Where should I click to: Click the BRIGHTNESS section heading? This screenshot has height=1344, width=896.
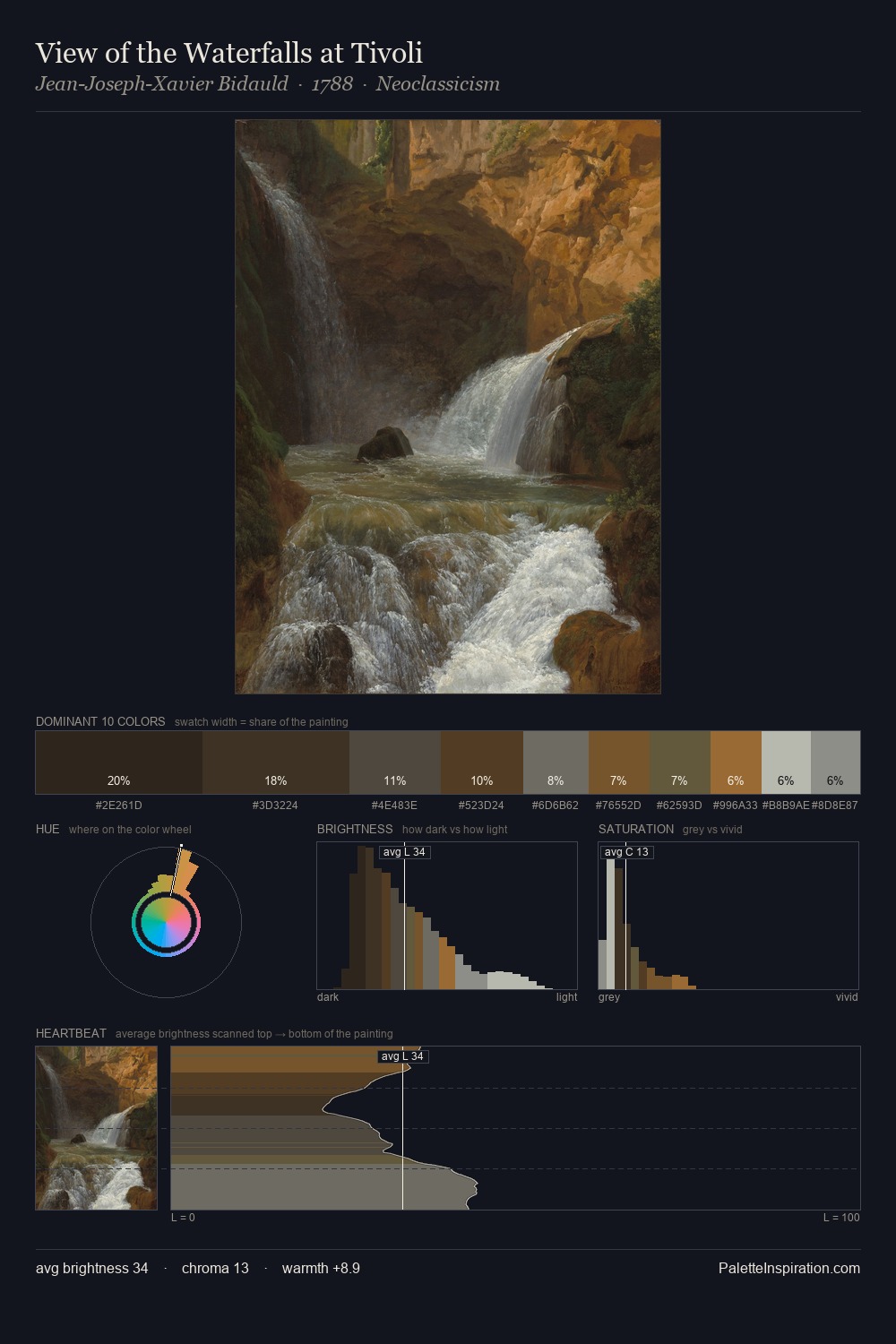[x=355, y=829]
